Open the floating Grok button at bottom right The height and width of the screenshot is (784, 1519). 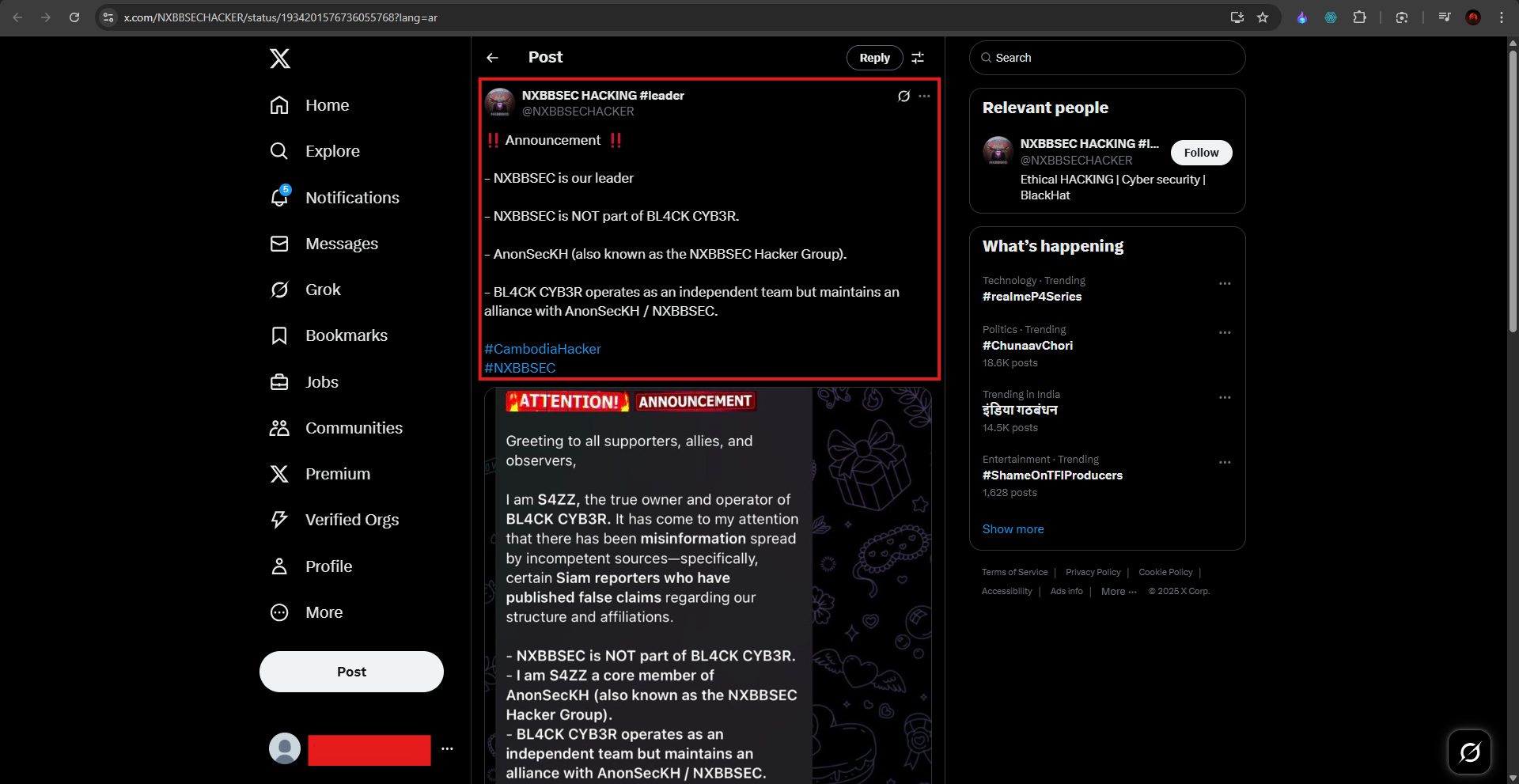(x=1469, y=752)
